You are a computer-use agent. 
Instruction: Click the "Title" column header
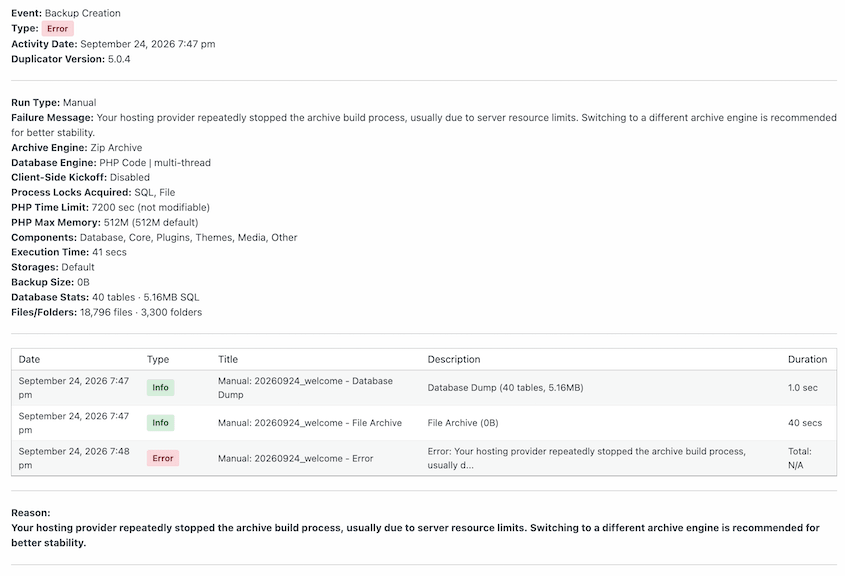tap(228, 359)
